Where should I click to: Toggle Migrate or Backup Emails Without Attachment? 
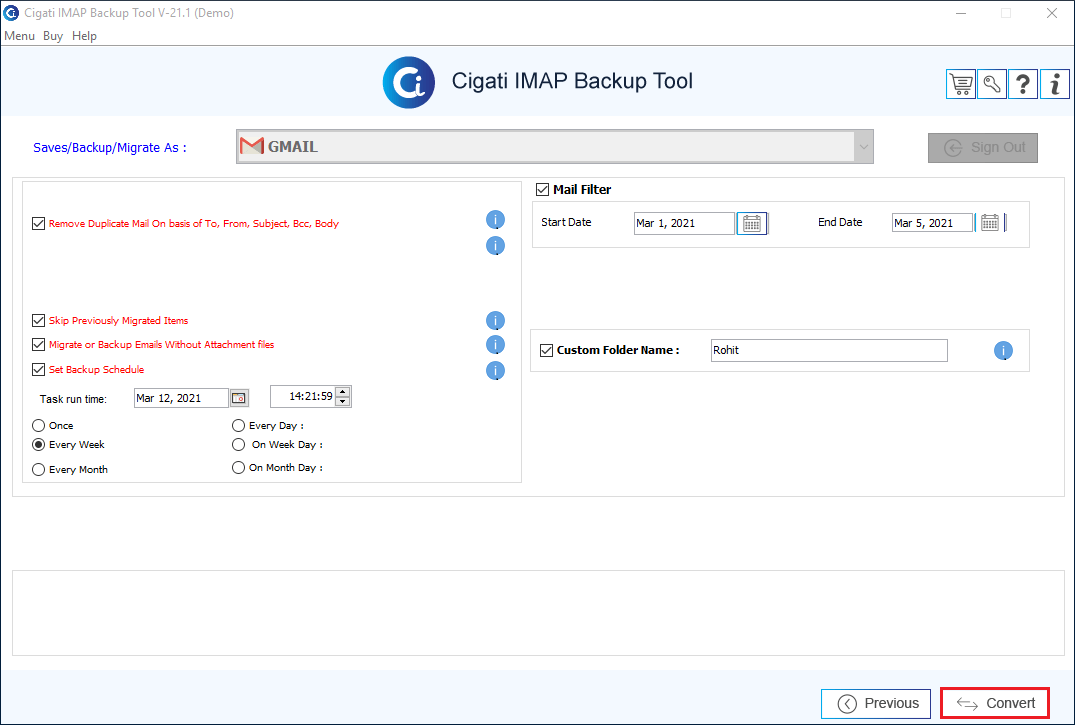(x=38, y=344)
